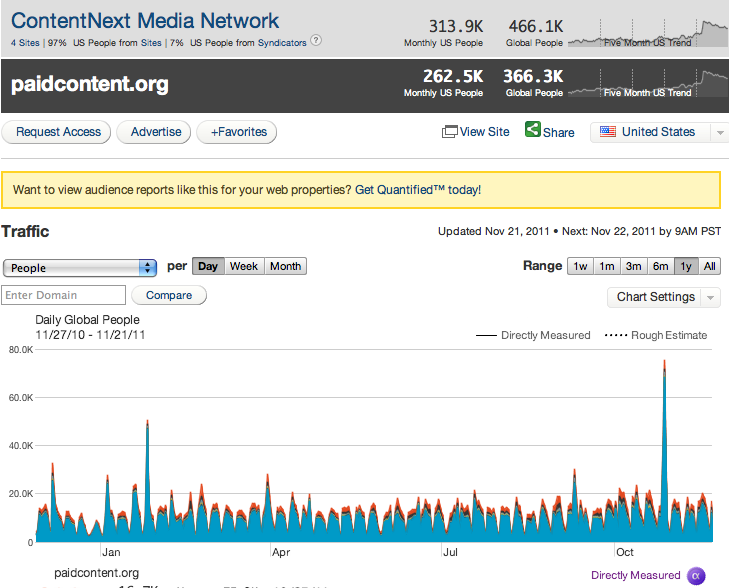Set range to 1y
The image size is (729, 588).
(x=686, y=266)
